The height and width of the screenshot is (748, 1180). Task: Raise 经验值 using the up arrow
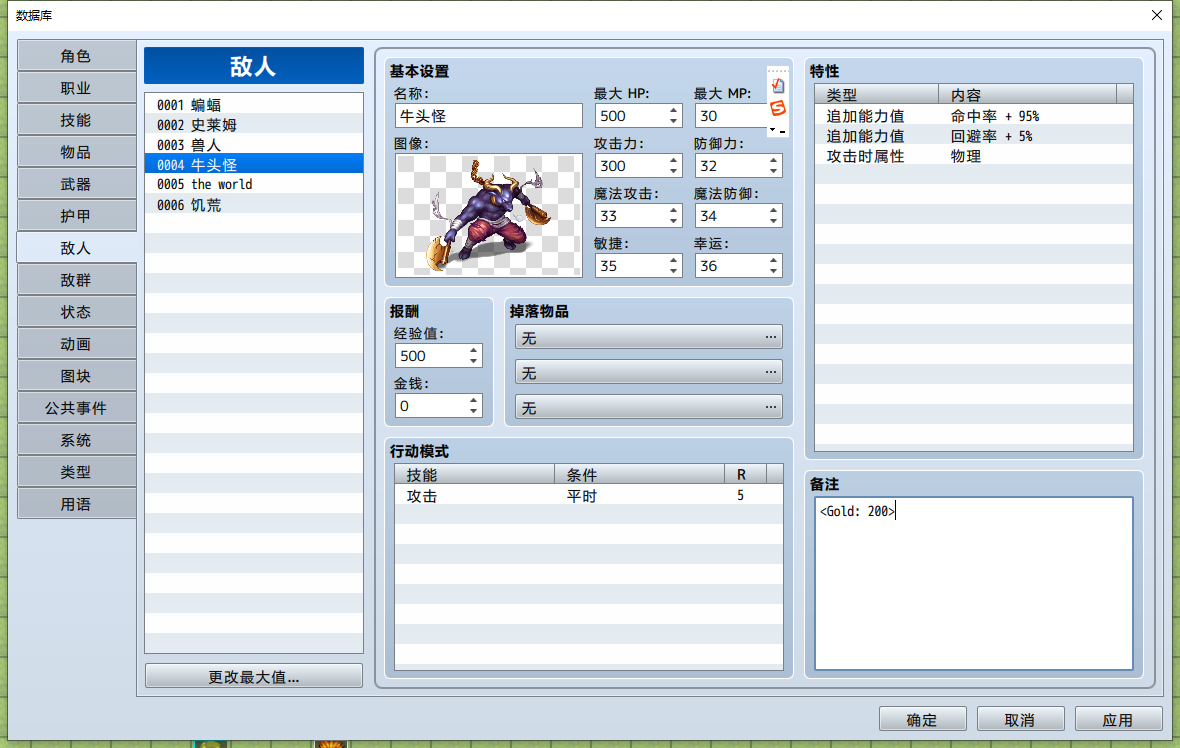473,351
